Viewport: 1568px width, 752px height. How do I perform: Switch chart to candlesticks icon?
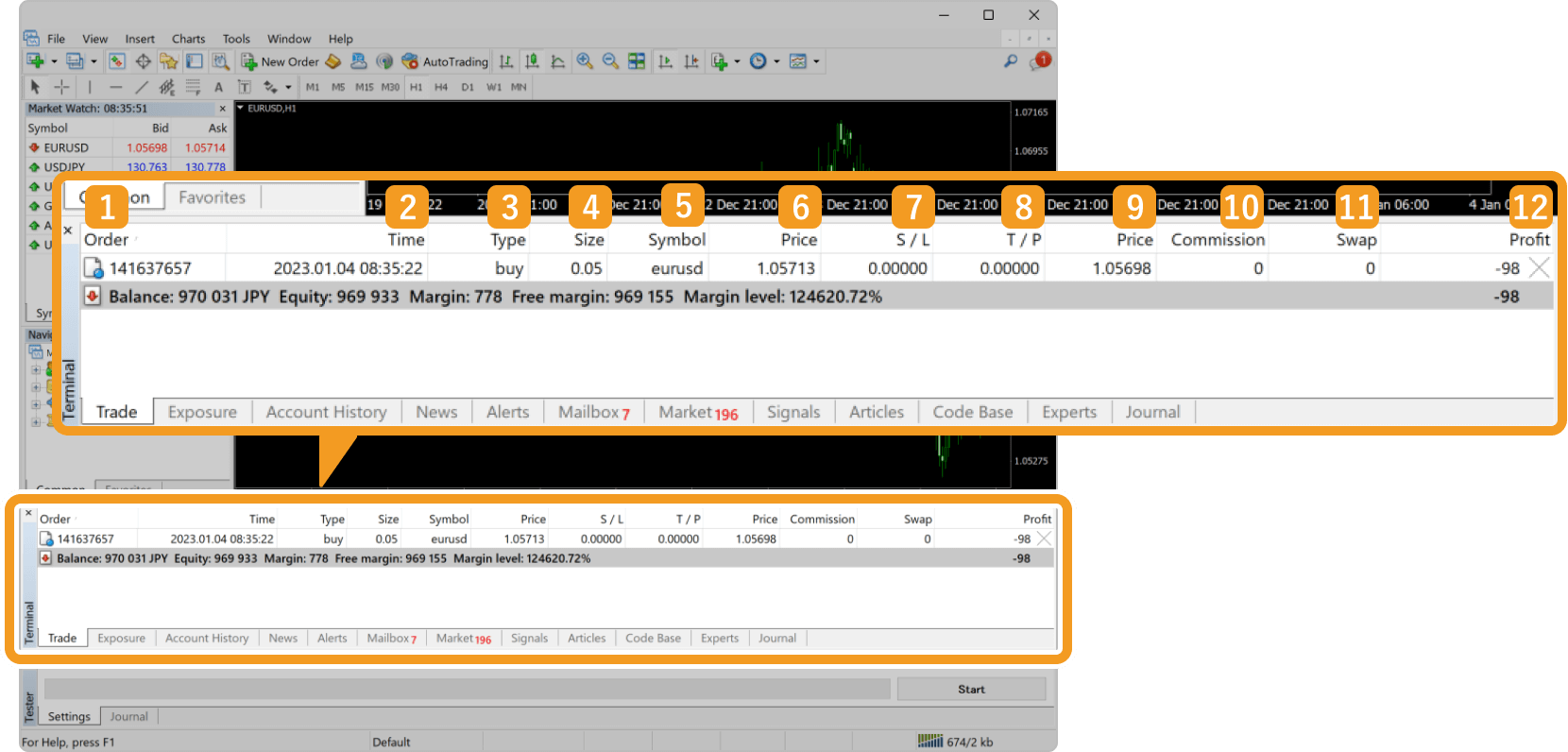tap(532, 61)
